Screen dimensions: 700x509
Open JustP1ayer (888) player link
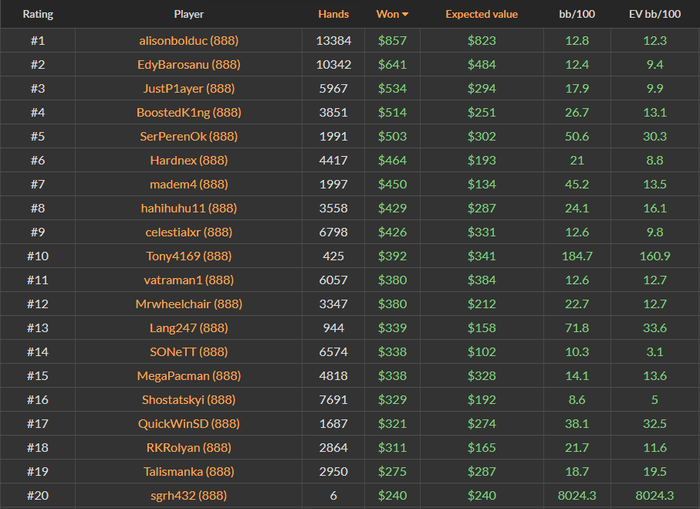pyautogui.click(x=188, y=88)
